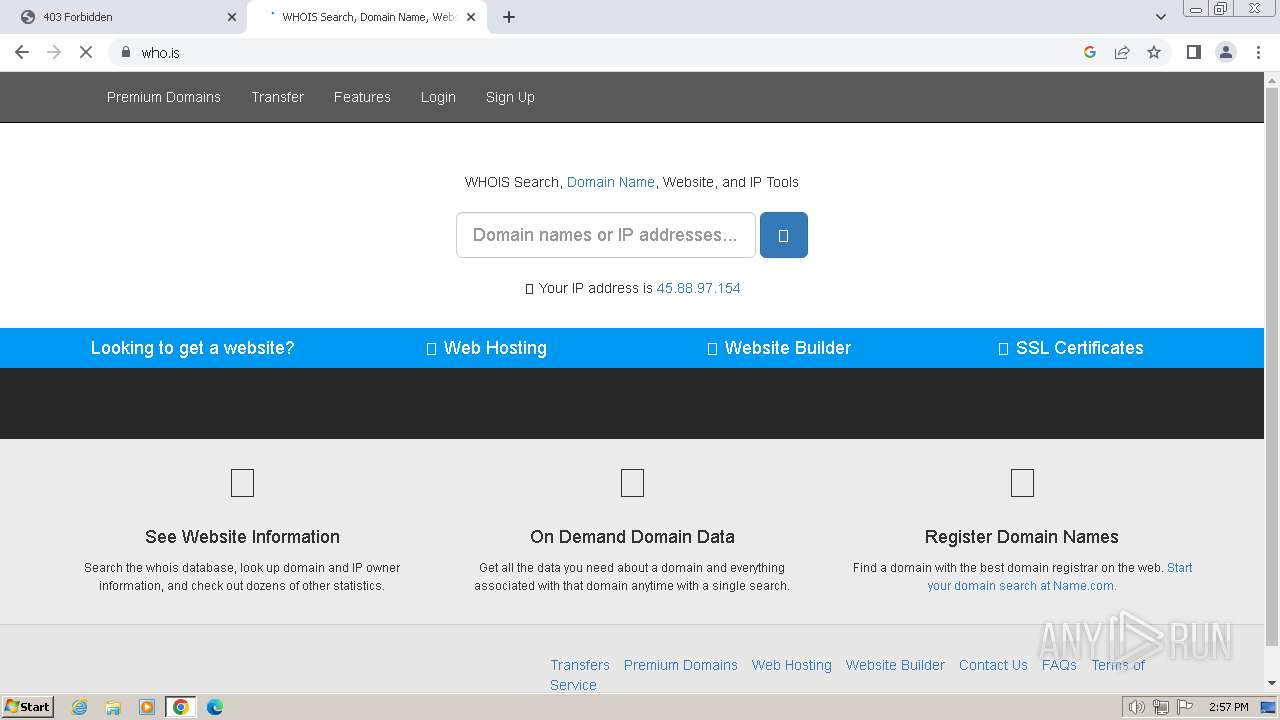Follow the Domain Name link

tap(611, 182)
